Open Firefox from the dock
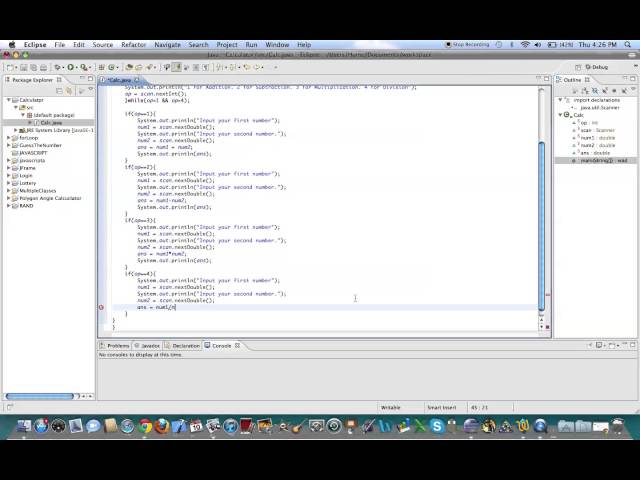The height and width of the screenshot is (480, 640). coord(162,426)
